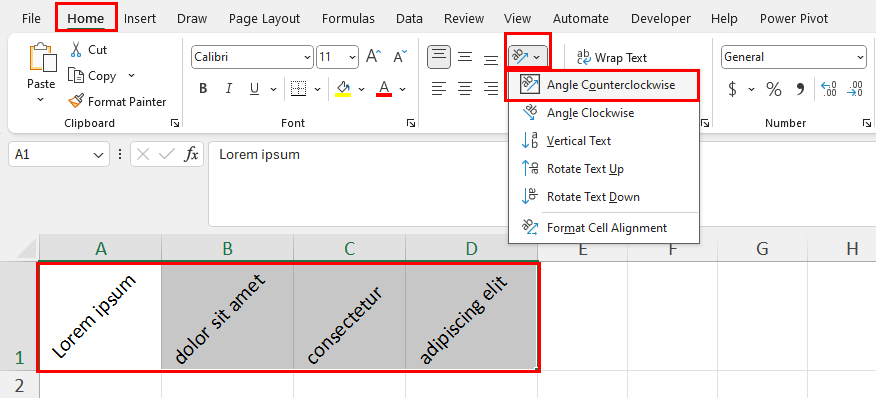Choose Angle Clockwise
876x398 pixels.
coord(603,113)
